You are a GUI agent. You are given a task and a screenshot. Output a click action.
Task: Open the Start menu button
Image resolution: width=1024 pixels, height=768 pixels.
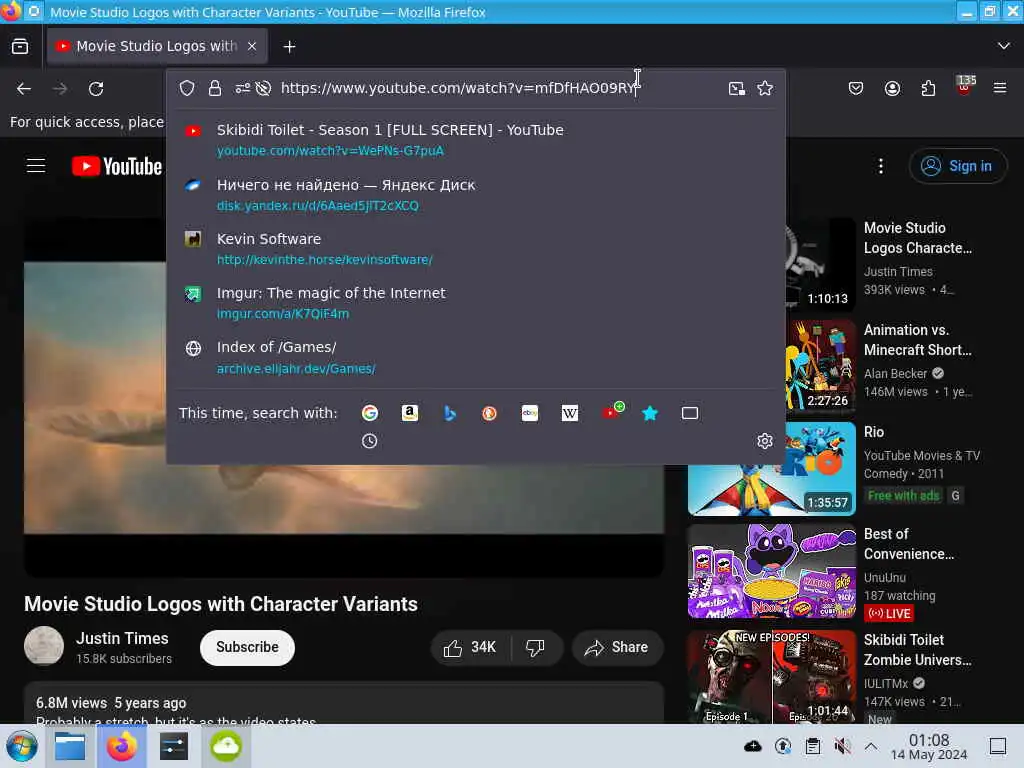point(22,746)
